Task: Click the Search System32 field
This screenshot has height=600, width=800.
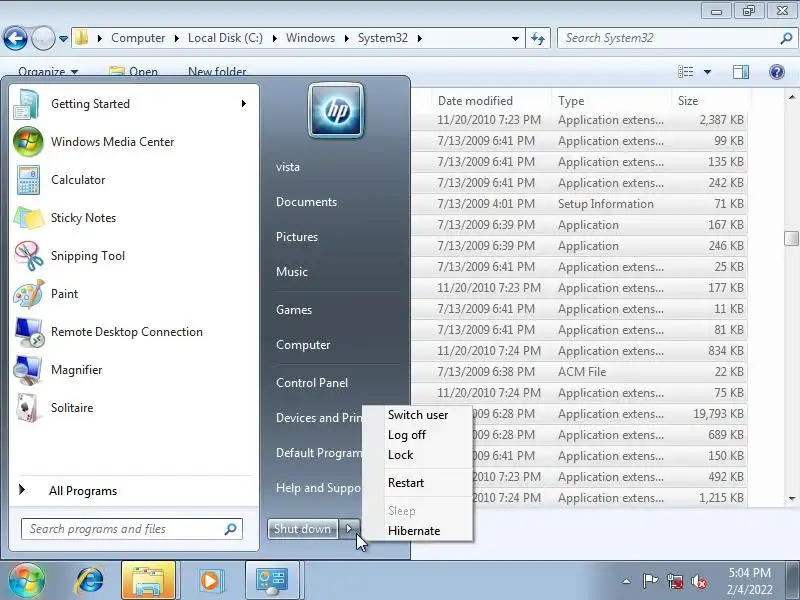Action: (670, 38)
